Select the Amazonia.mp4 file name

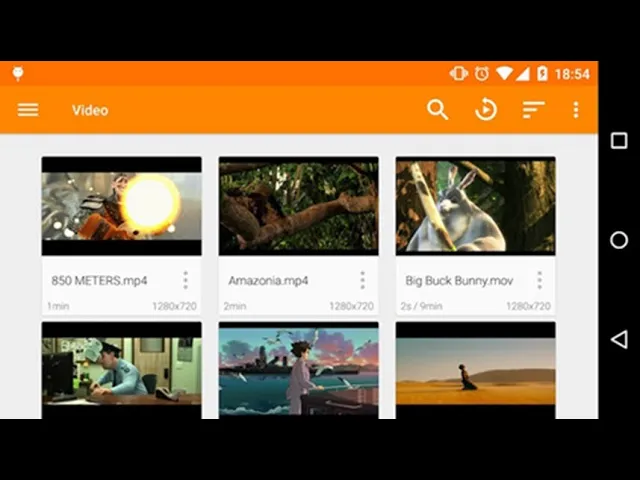pos(268,281)
